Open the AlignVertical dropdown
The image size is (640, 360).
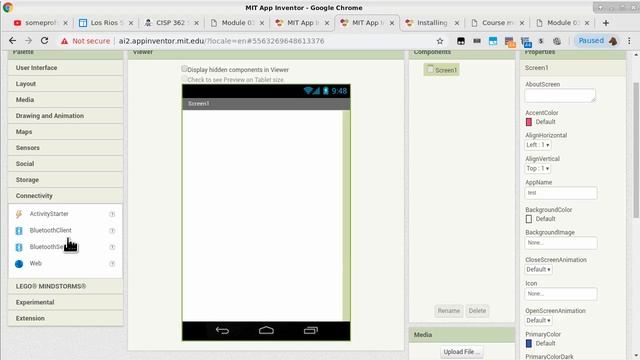point(538,168)
